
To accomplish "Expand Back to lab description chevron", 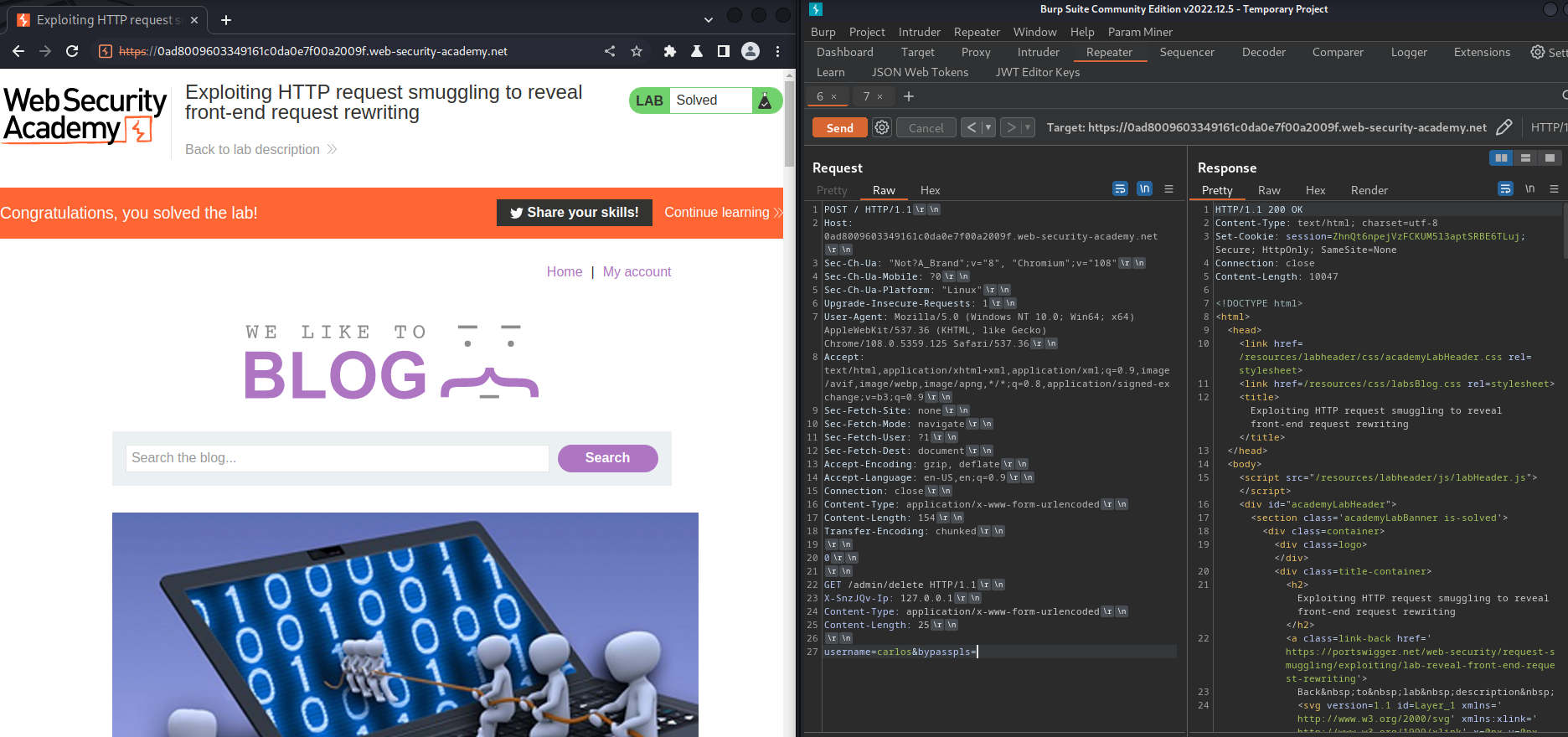I will 332,149.
